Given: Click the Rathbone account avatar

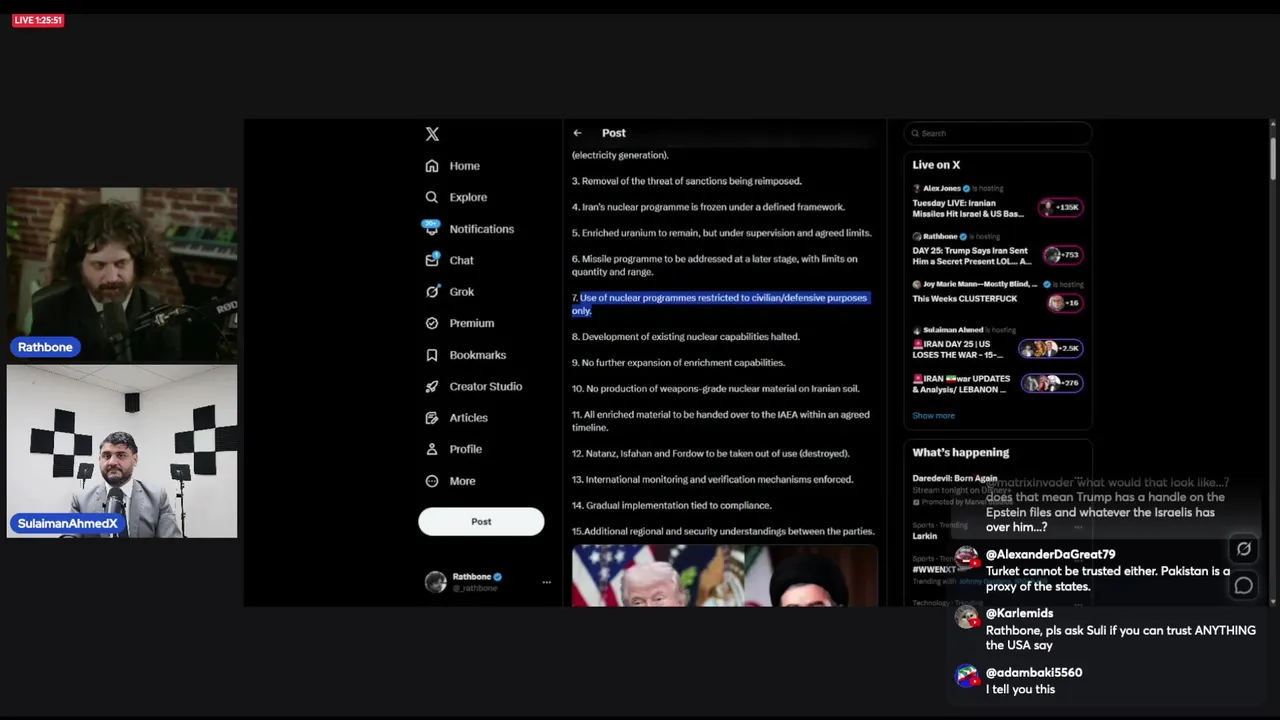Looking at the screenshot, I should pyautogui.click(x=436, y=582).
